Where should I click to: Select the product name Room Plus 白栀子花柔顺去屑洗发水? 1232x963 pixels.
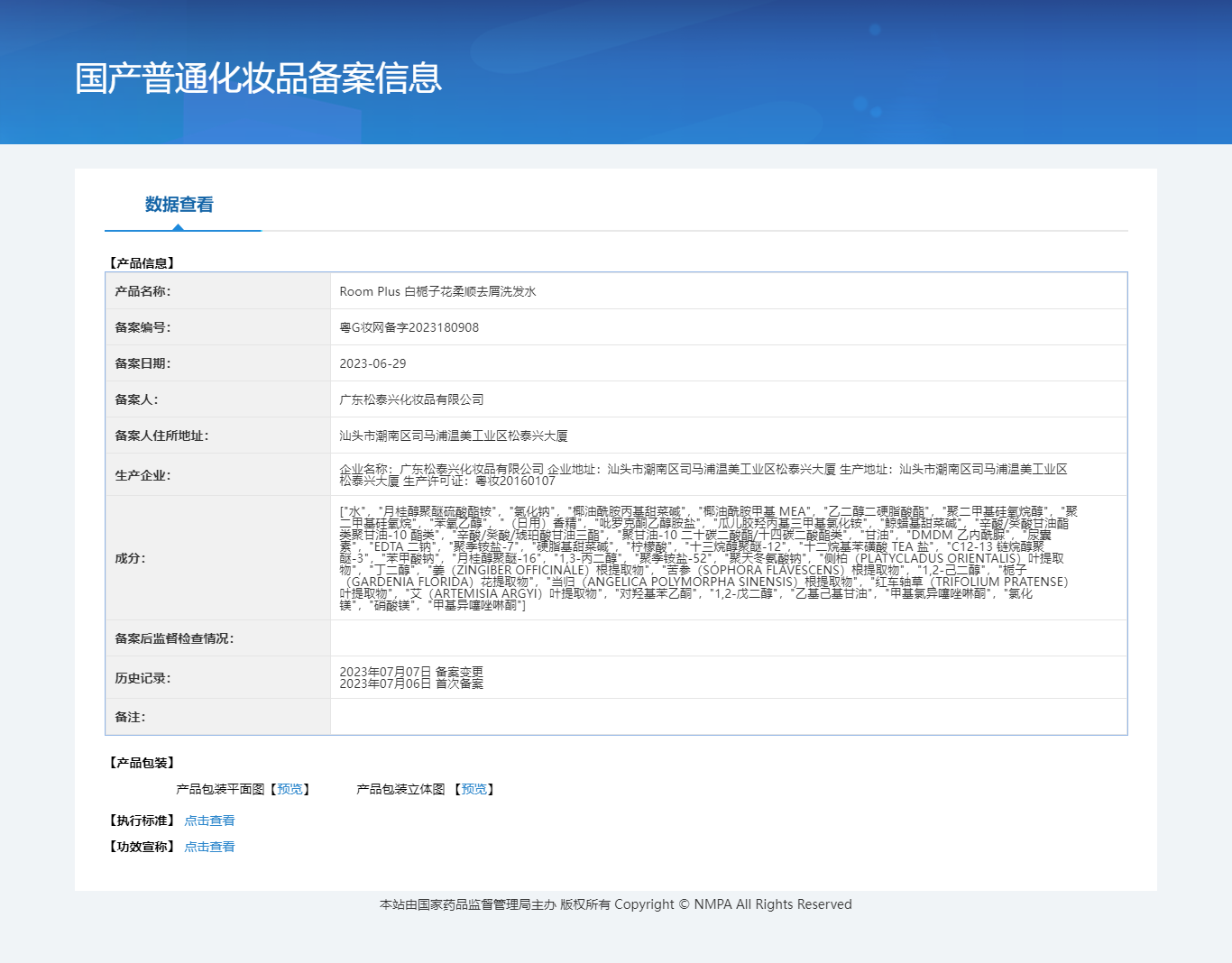437,291
